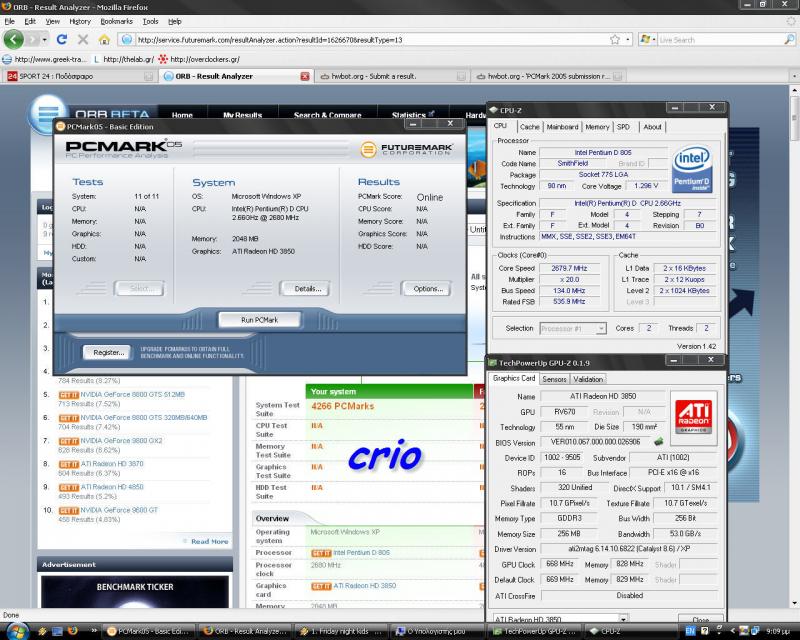Viewport: 800px width, 640px height.
Task: Click inside the URL address field
Action: pos(371,39)
